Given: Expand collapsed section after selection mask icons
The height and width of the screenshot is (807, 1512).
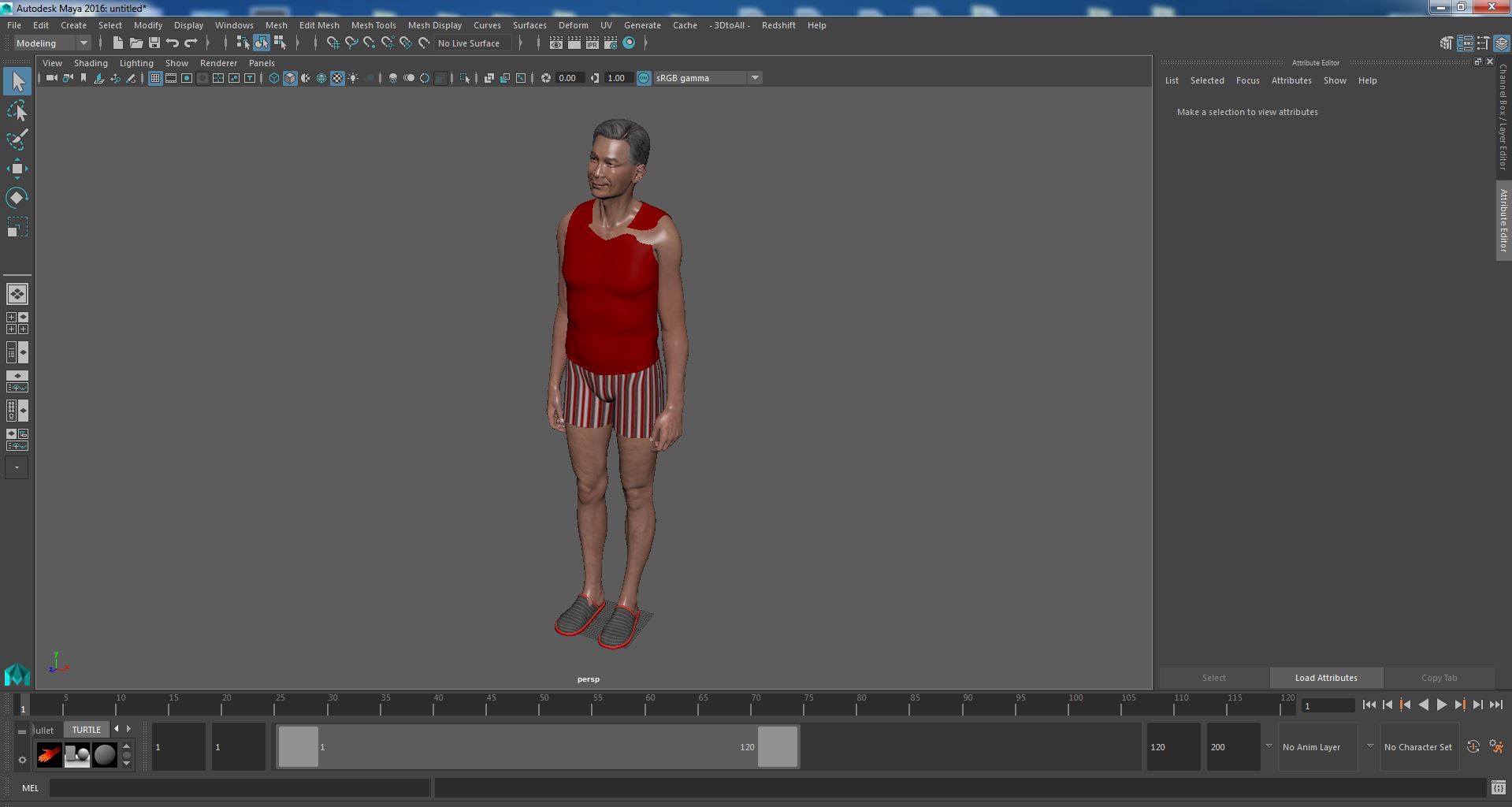Looking at the screenshot, I should [298, 43].
